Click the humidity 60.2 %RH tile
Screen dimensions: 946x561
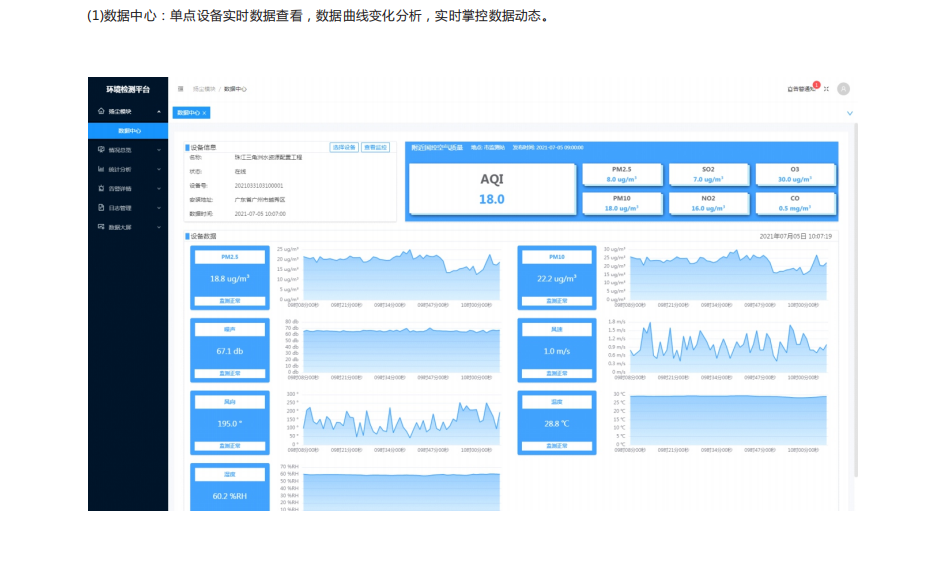pos(230,487)
